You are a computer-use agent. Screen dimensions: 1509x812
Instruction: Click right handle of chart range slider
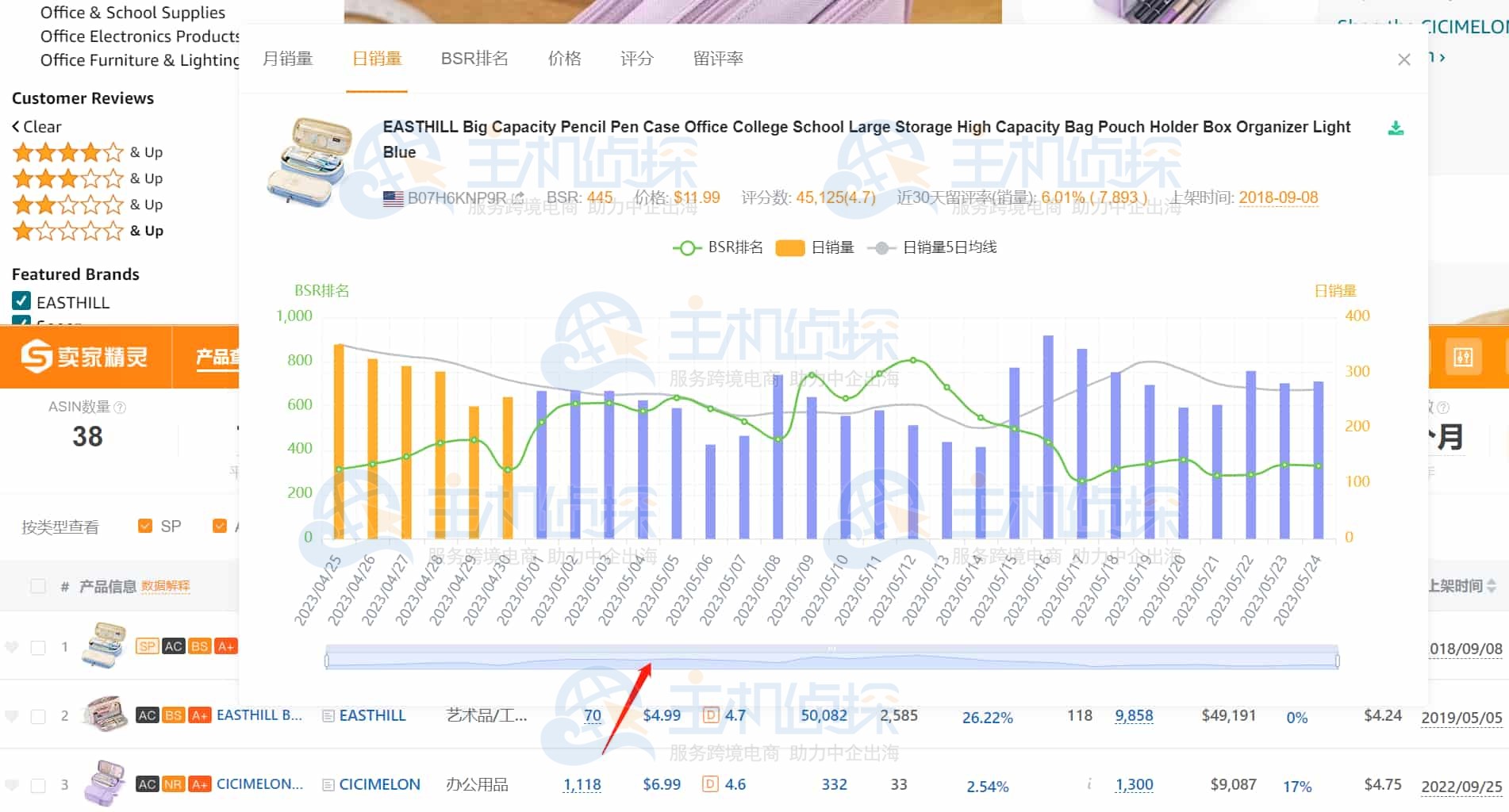click(1338, 660)
